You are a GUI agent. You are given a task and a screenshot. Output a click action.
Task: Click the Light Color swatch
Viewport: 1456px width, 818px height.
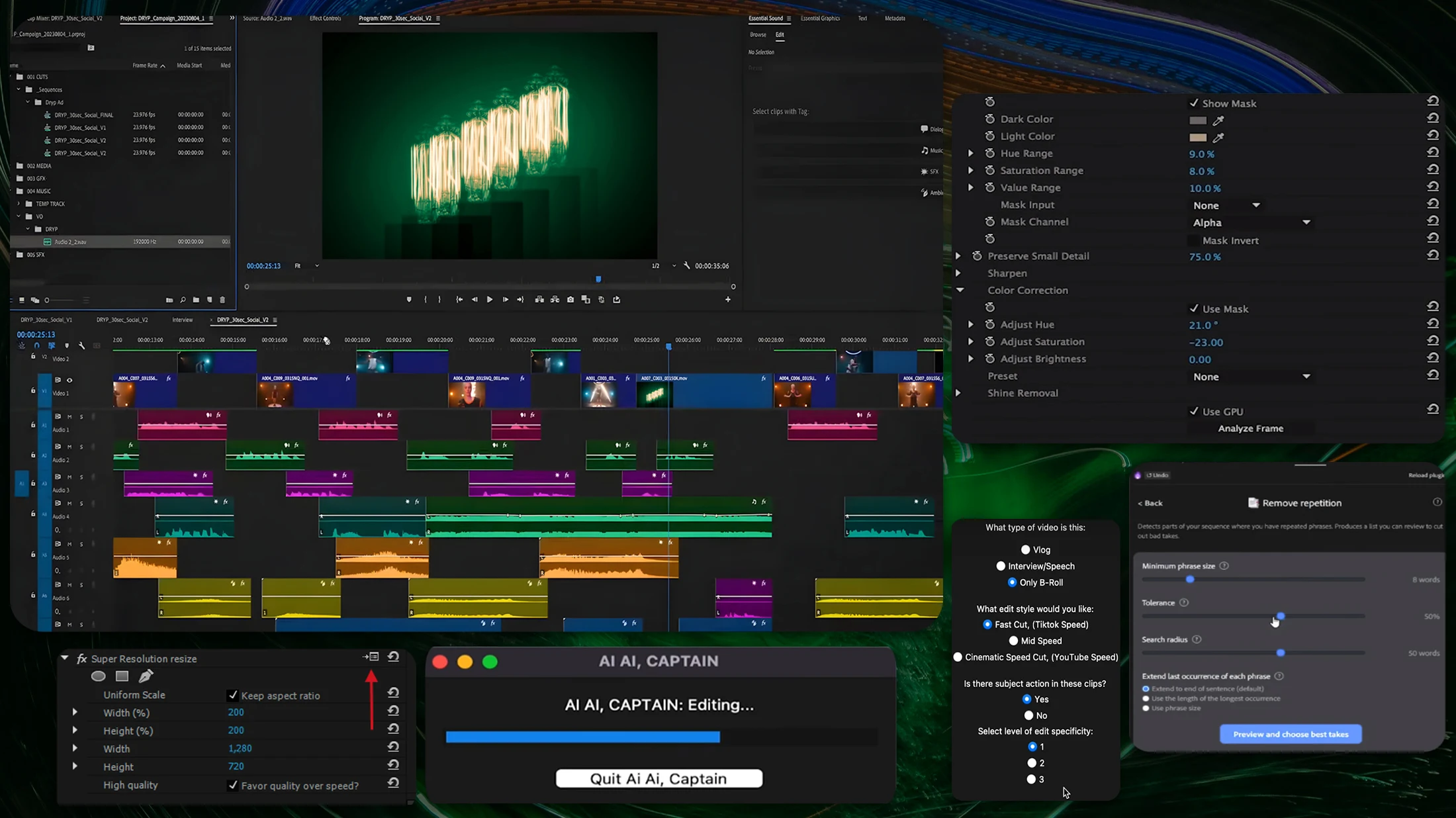point(1197,138)
